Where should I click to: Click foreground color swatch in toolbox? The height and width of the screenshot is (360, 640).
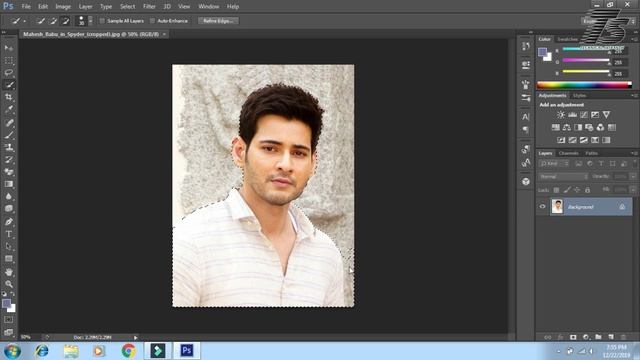point(6,303)
